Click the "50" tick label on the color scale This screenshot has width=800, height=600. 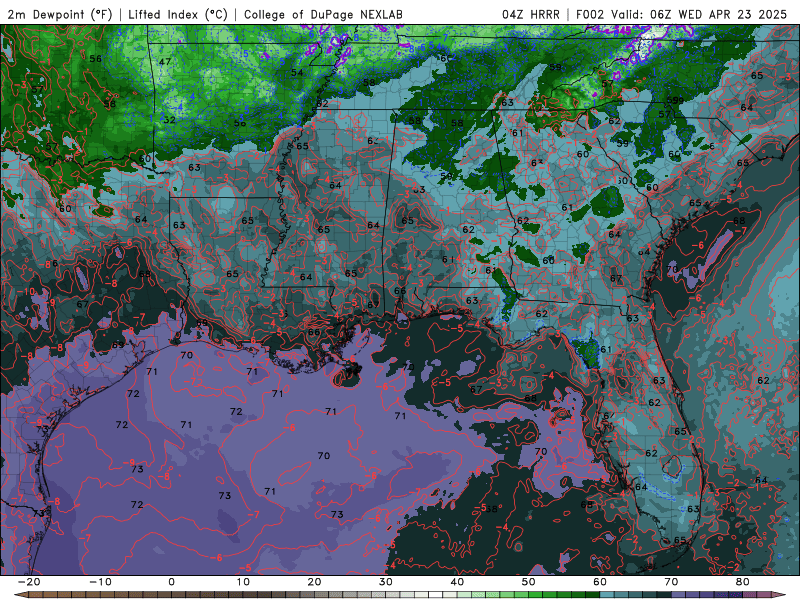[x=529, y=582]
